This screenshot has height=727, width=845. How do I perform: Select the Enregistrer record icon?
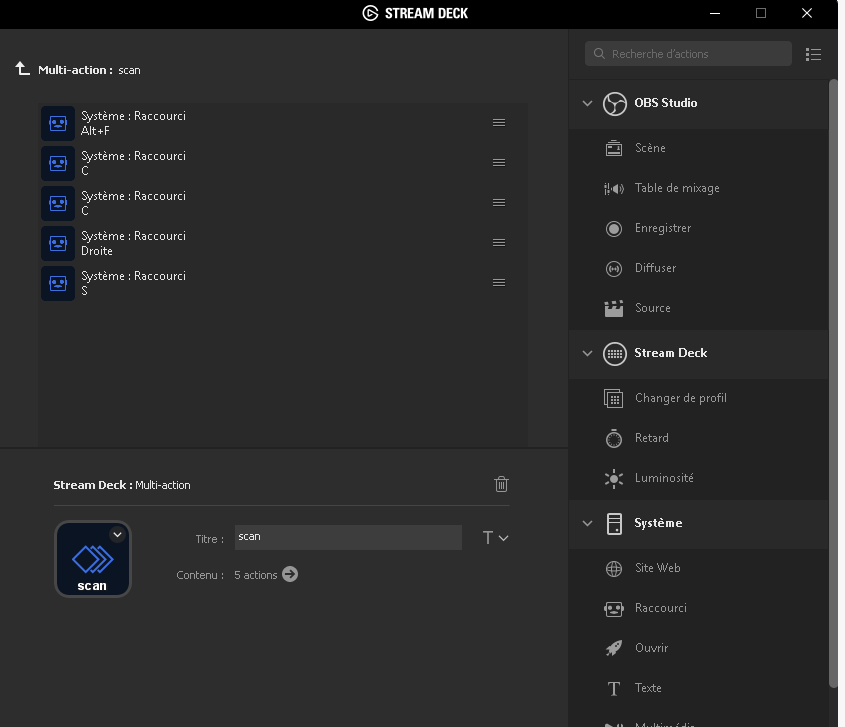point(614,229)
